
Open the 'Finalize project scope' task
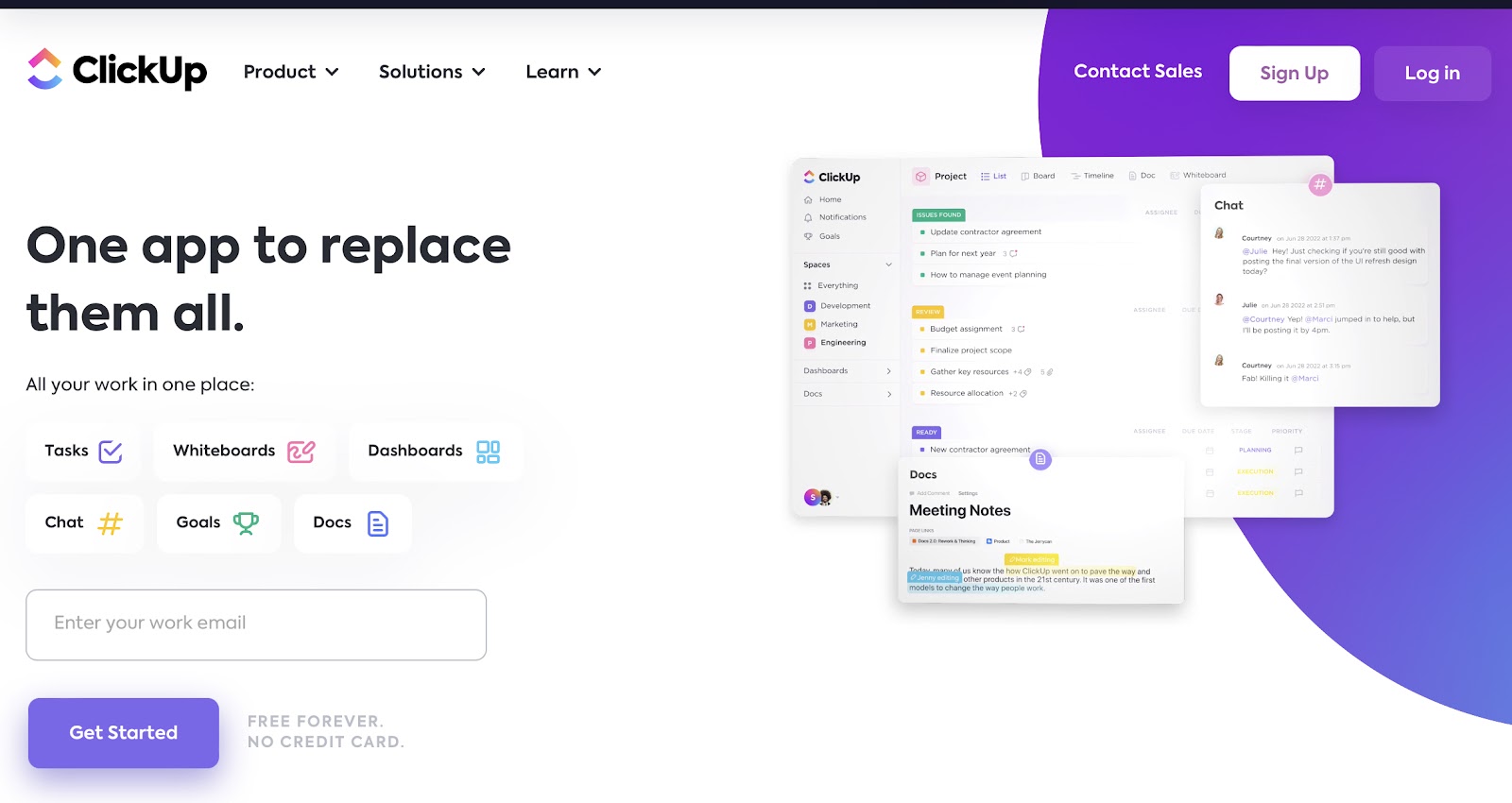pos(971,350)
